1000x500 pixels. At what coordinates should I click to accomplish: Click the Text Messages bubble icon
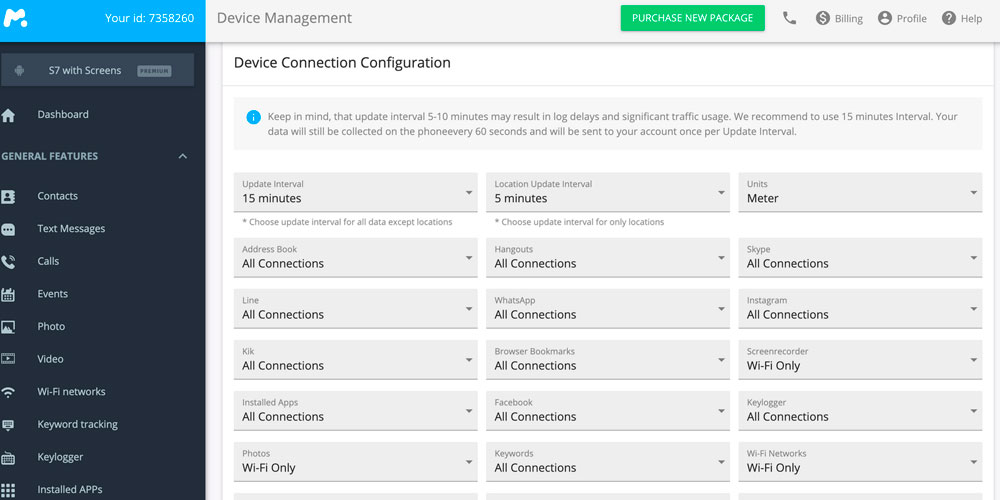click(8, 229)
